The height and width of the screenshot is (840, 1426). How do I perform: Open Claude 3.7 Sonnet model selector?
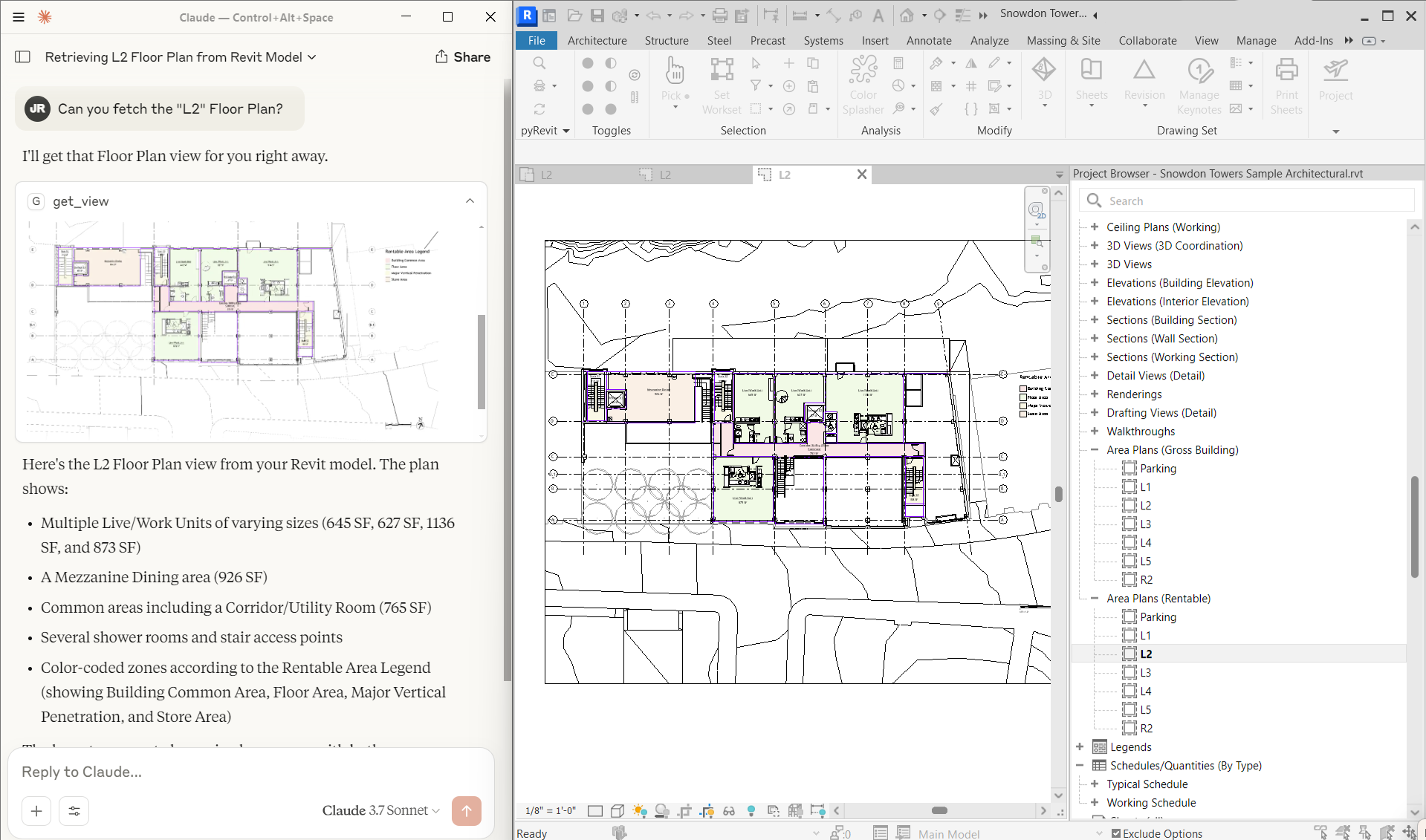click(380, 810)
